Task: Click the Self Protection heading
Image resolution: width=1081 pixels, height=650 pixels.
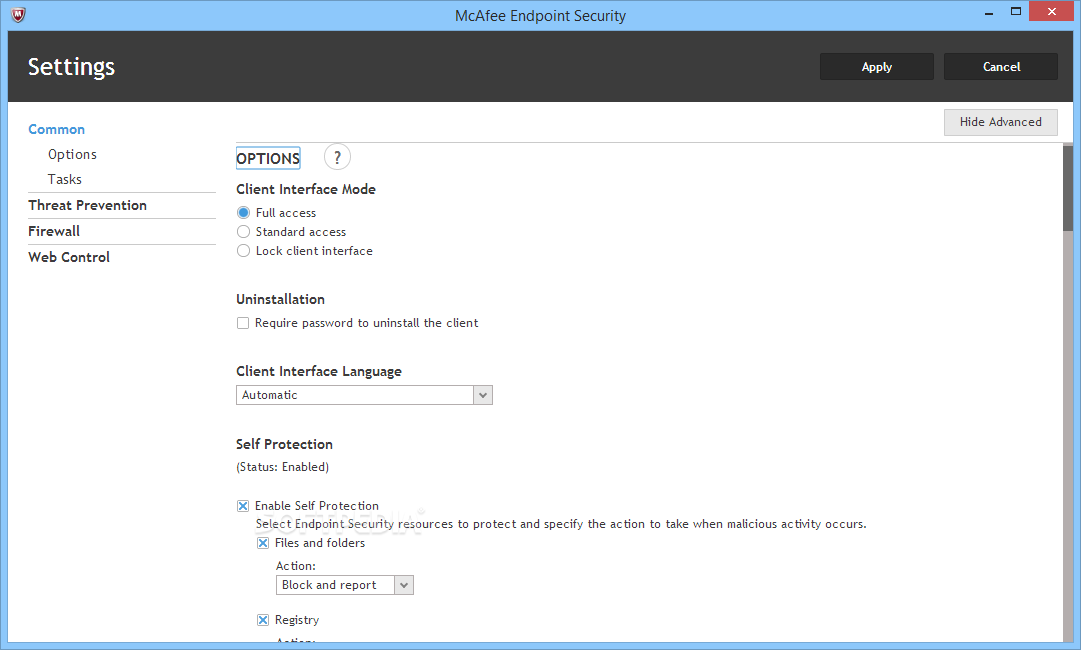Action: tap(284, 445)
